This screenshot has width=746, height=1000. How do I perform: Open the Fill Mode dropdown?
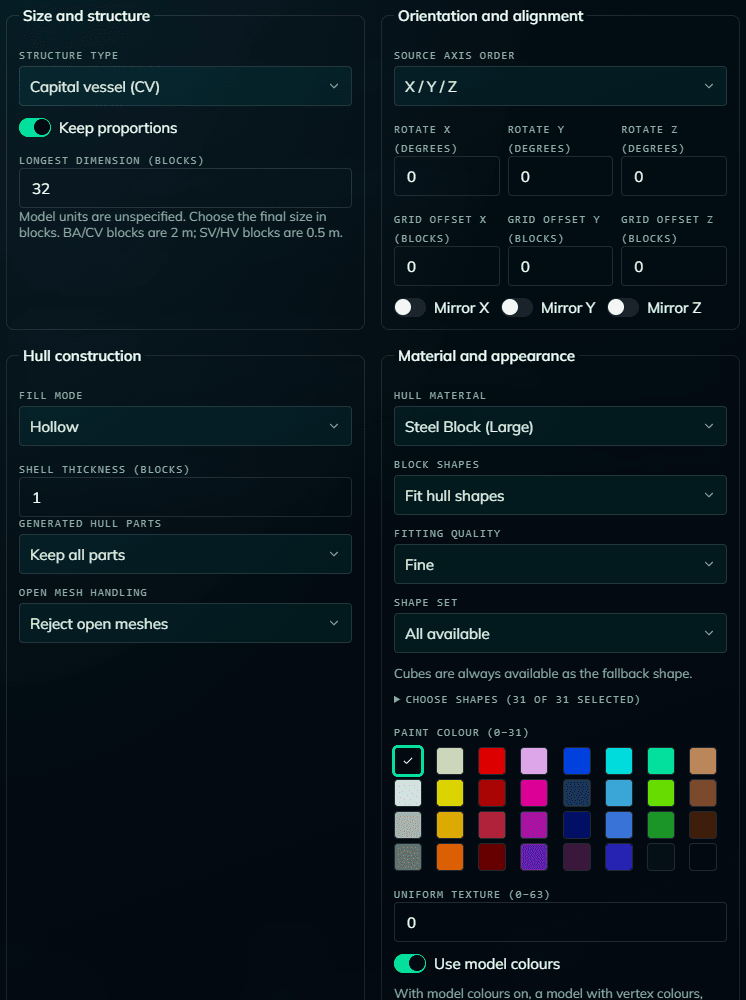(x=185, y=426)
